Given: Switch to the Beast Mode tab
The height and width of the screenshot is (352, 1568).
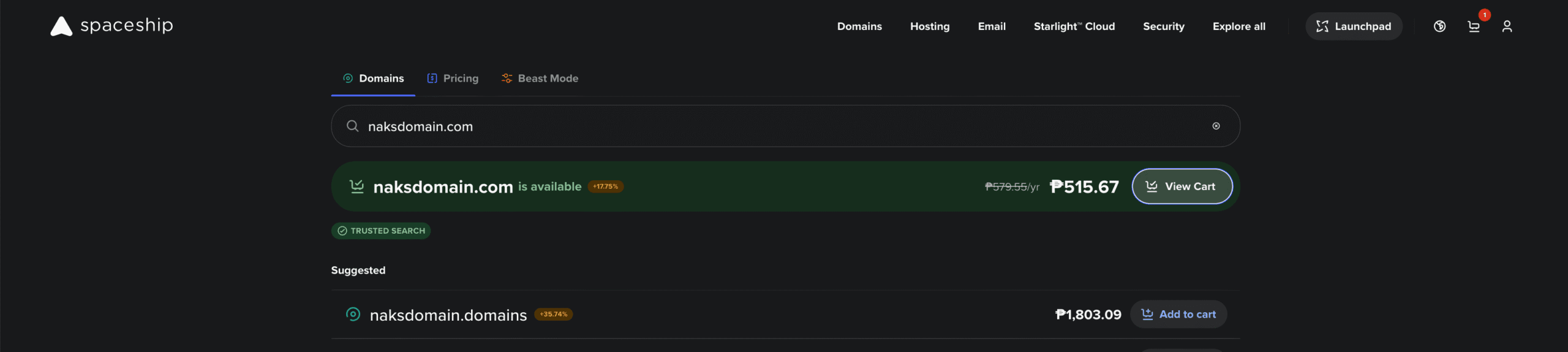Looking at the screenshot, I should point(540,78).
